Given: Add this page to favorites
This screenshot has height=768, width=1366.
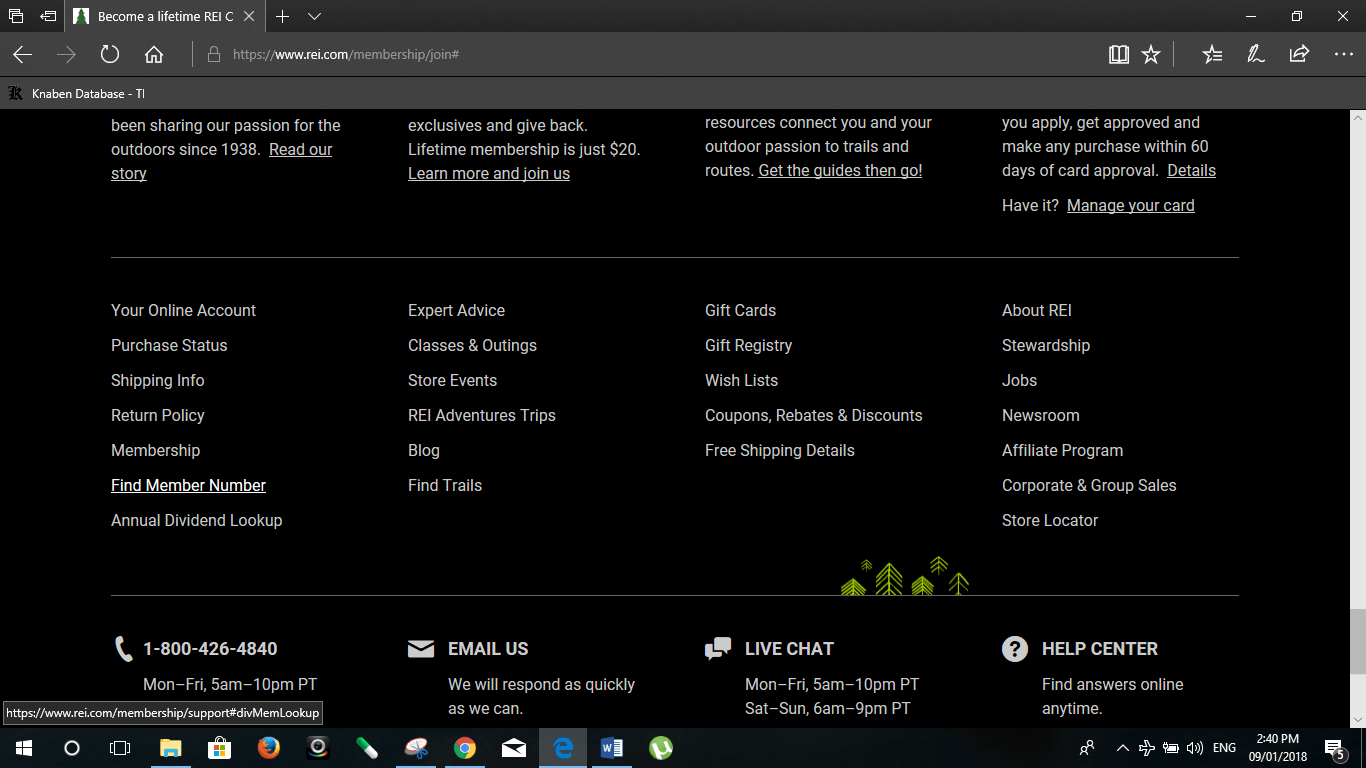Looking at the screenshot, I should 1151,54.
